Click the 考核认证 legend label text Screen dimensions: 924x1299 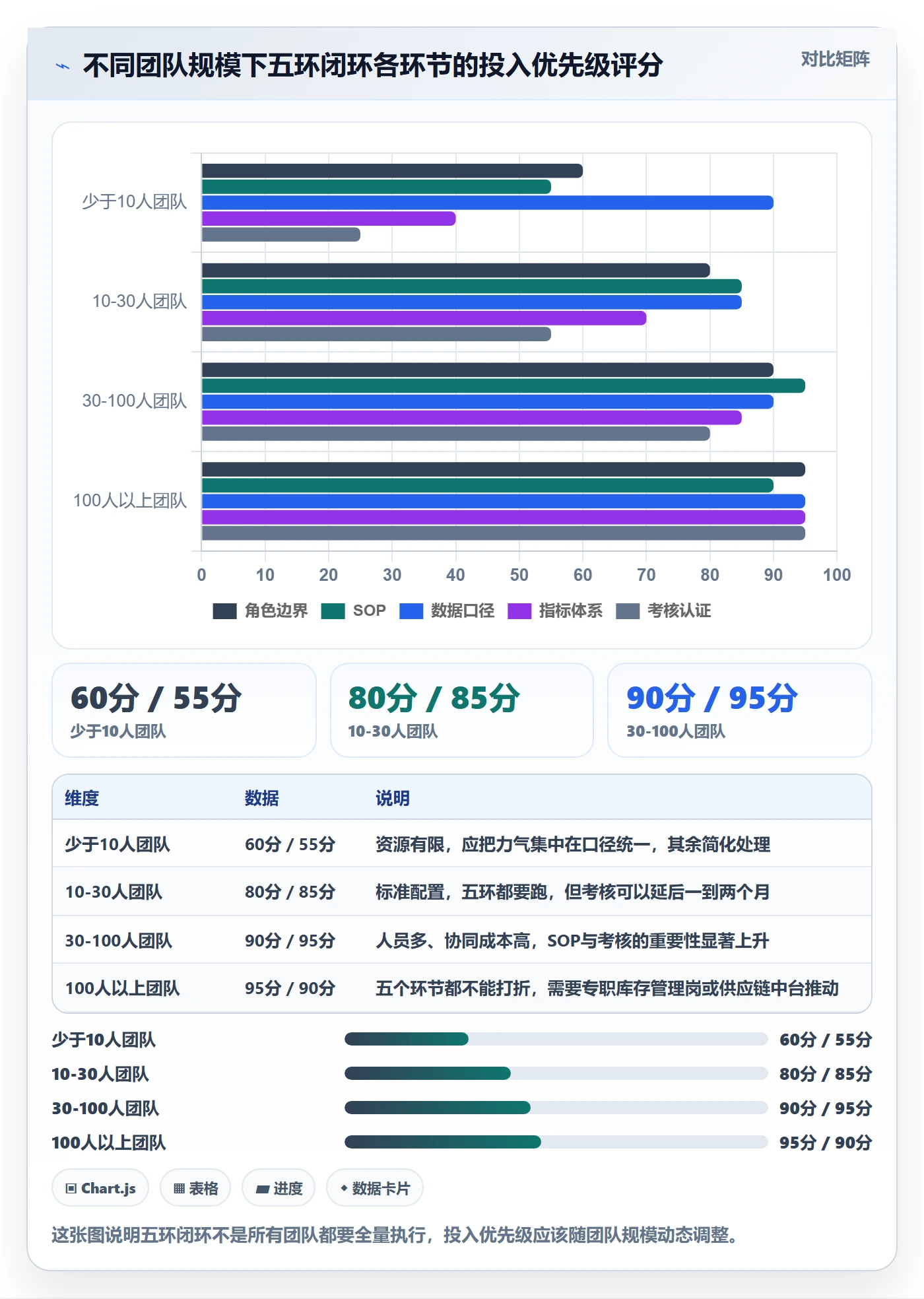[x=678, y=611]
